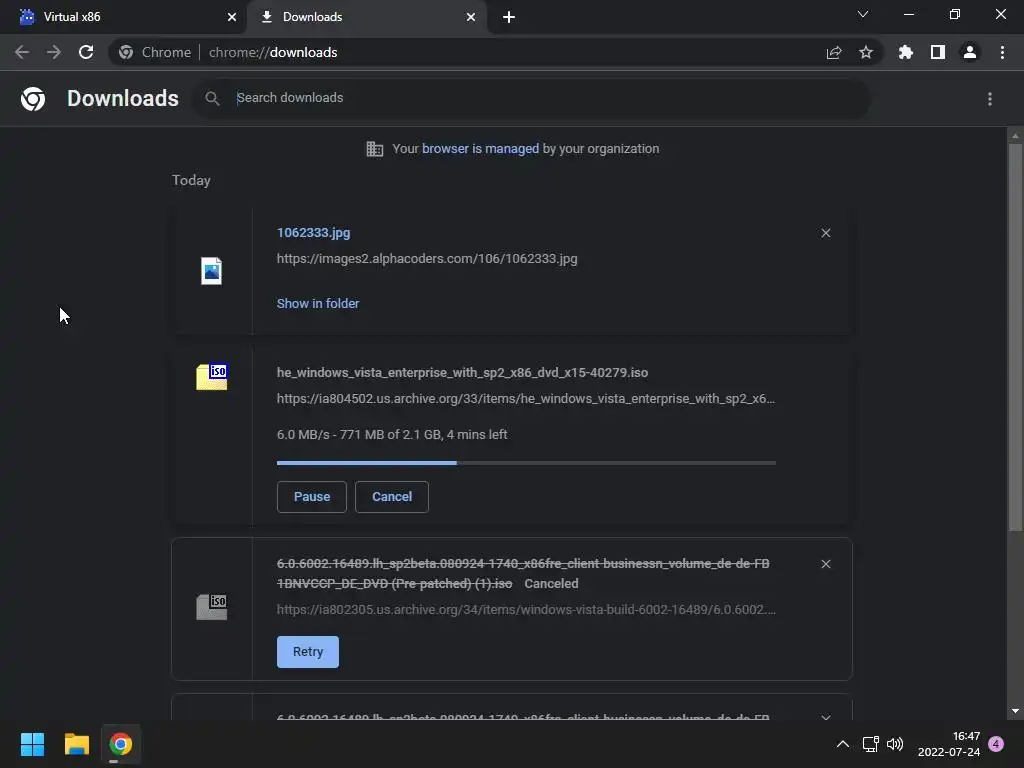The width and height of the screenshot is (1024, 768).
Task: Click the browser forward arrow
Action: [x=54, y=52]
